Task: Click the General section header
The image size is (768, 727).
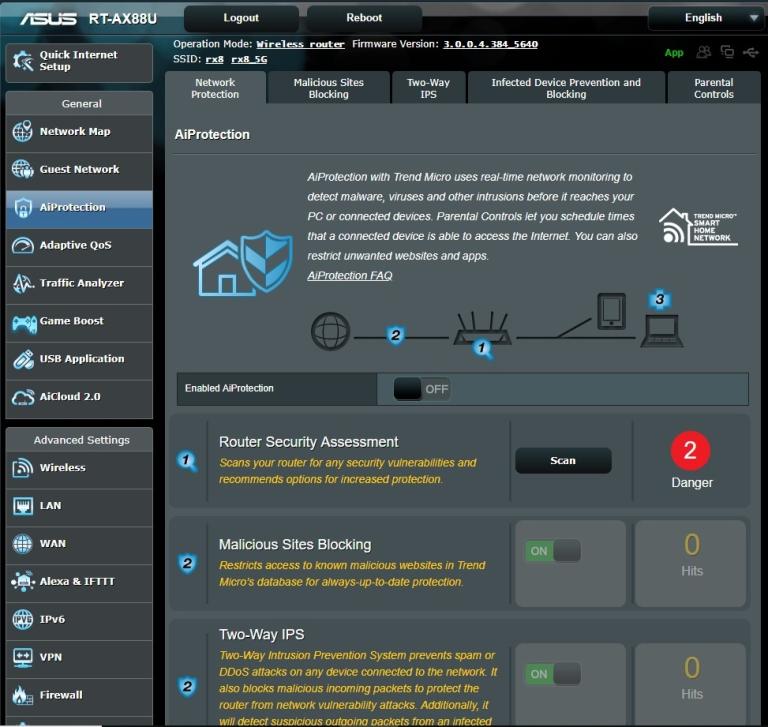Action: click(x=79, y=103)
